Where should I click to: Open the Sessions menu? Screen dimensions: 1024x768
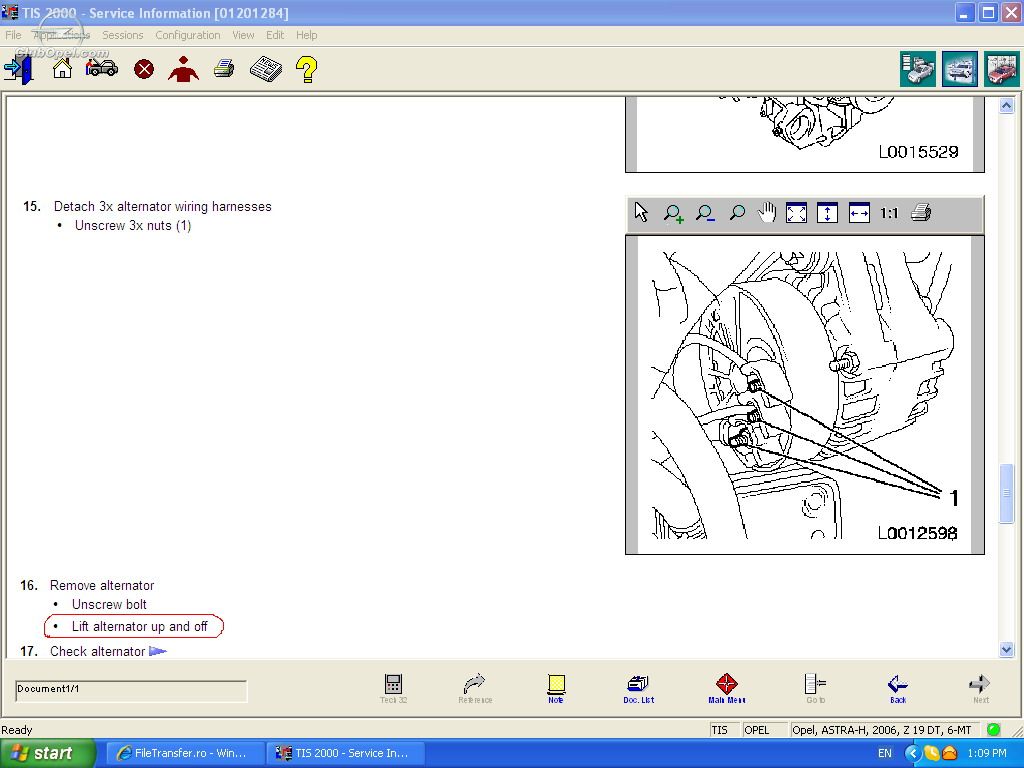click(x=122, y=35)
